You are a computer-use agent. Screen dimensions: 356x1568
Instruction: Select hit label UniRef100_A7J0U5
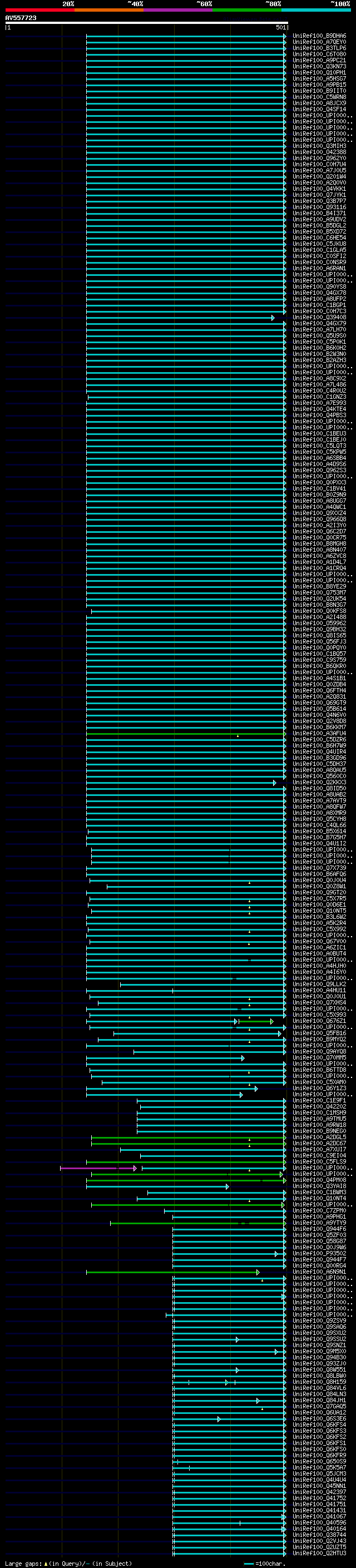tap(319, 170)
